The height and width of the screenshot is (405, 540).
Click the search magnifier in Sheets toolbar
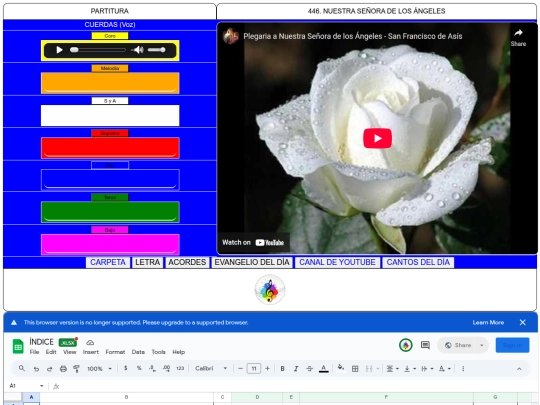[22, 368]
